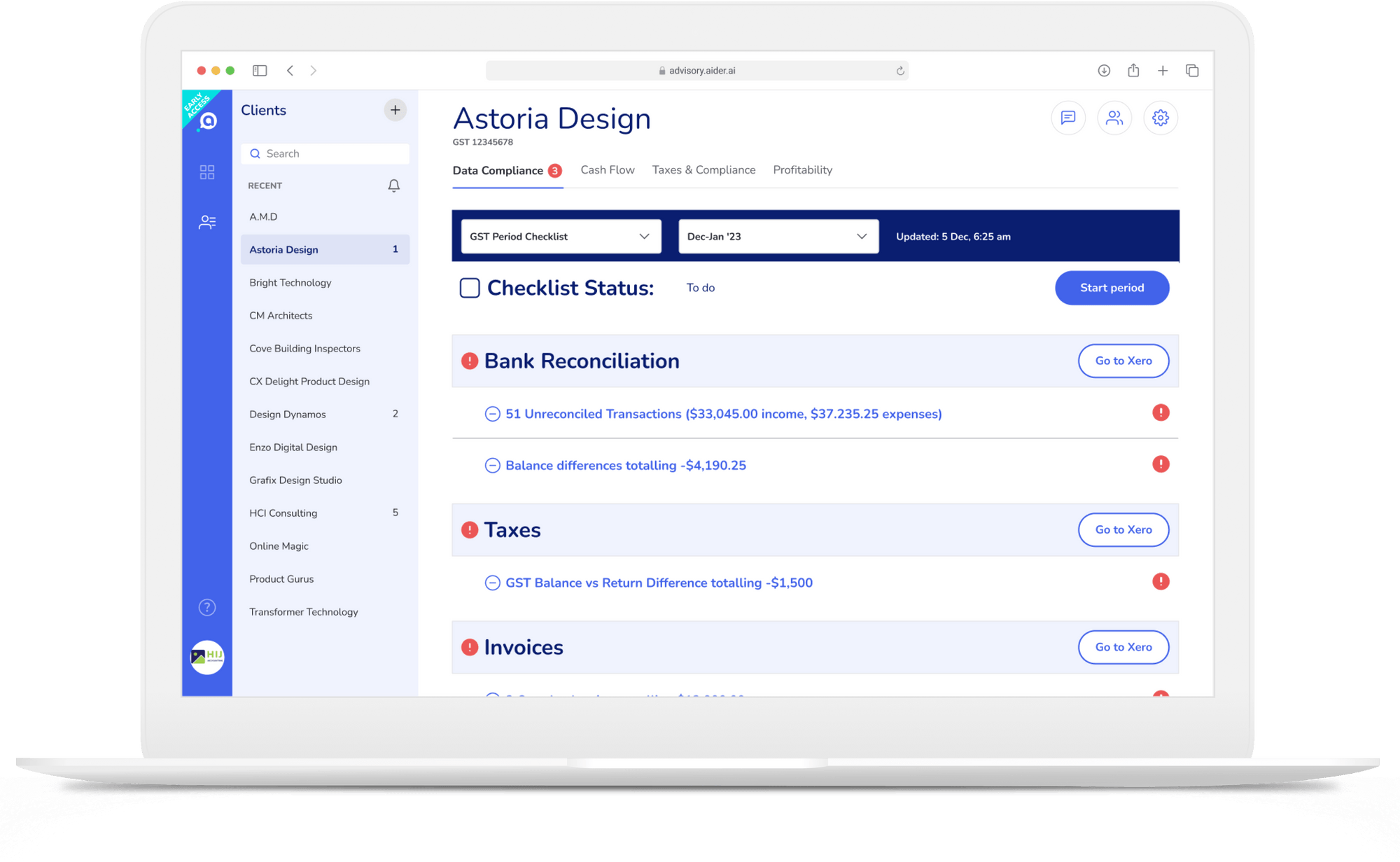Open the Dec-Jan '23 period dropdown

[778, 236]
